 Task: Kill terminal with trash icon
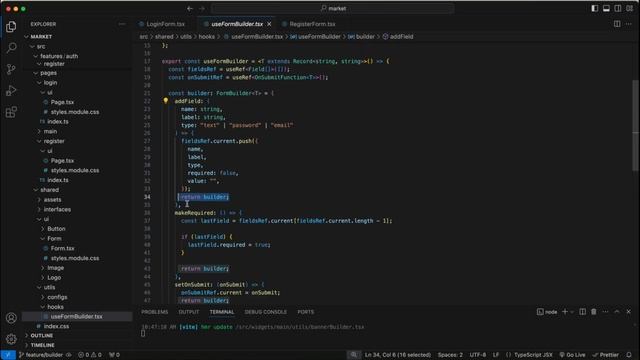594,312
